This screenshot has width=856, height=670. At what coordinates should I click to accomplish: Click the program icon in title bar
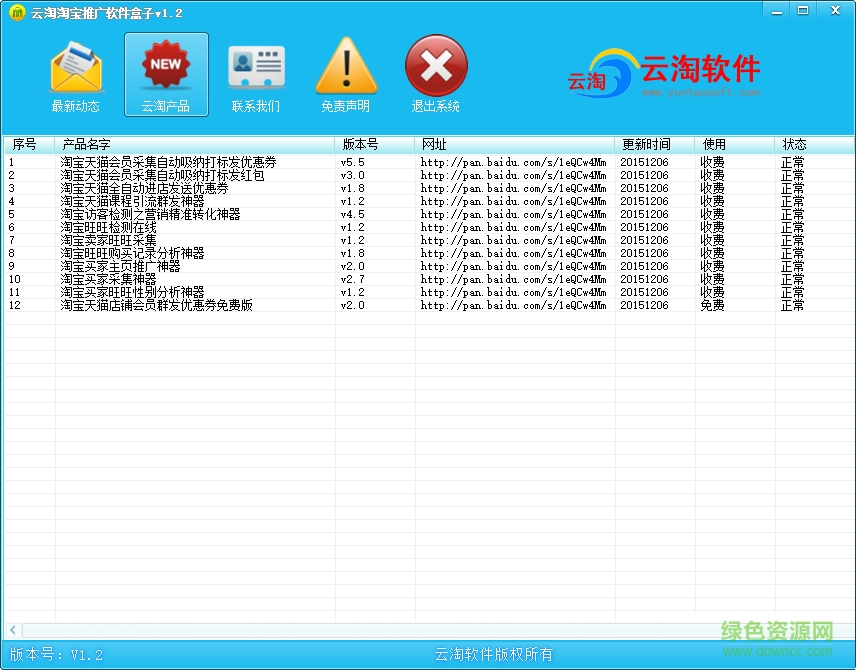click(17, 10)
